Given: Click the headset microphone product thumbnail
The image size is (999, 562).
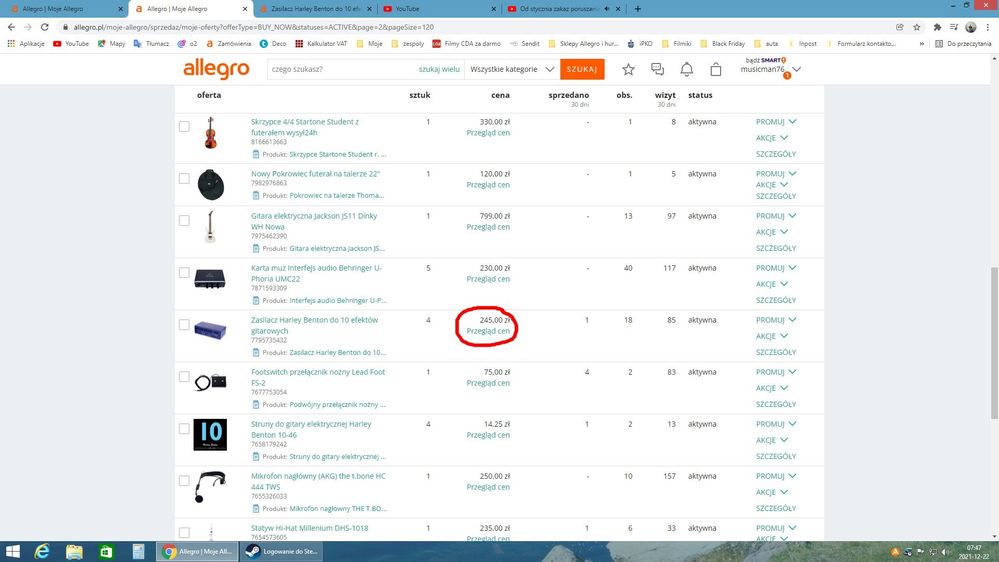Looking at the screenshot, I should (x=210, y=487).
